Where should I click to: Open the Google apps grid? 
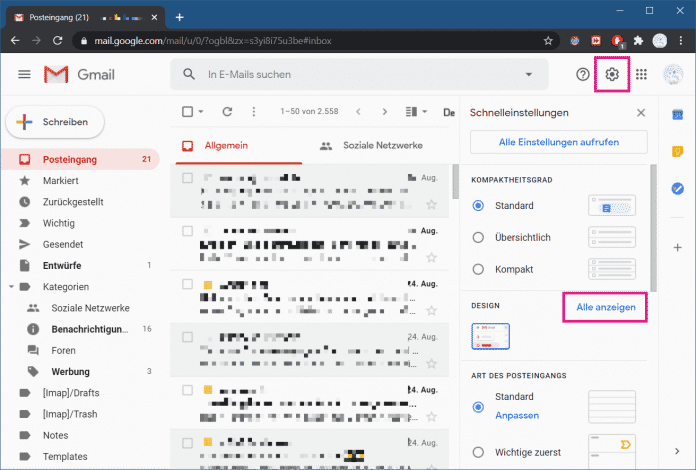click(642, 75)
